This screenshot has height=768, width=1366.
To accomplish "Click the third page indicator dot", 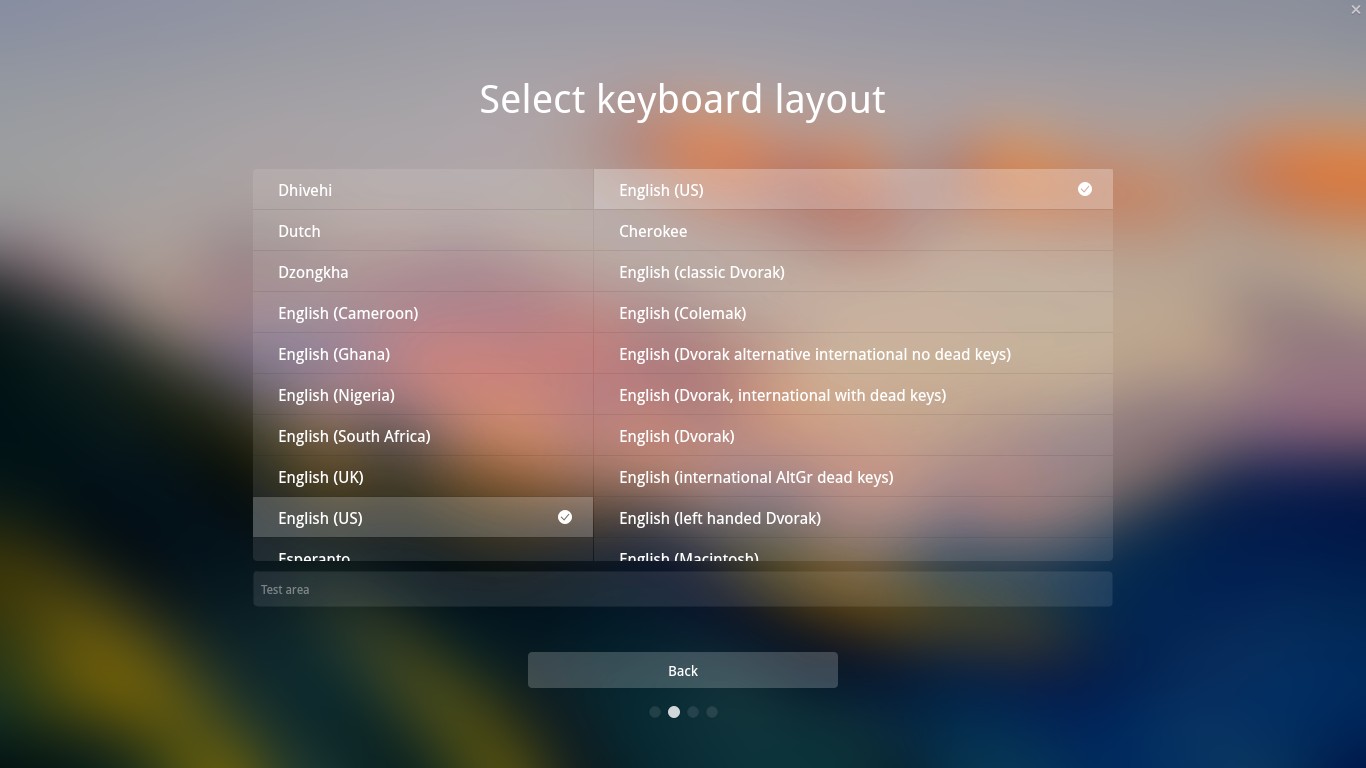I will [693, 712].
